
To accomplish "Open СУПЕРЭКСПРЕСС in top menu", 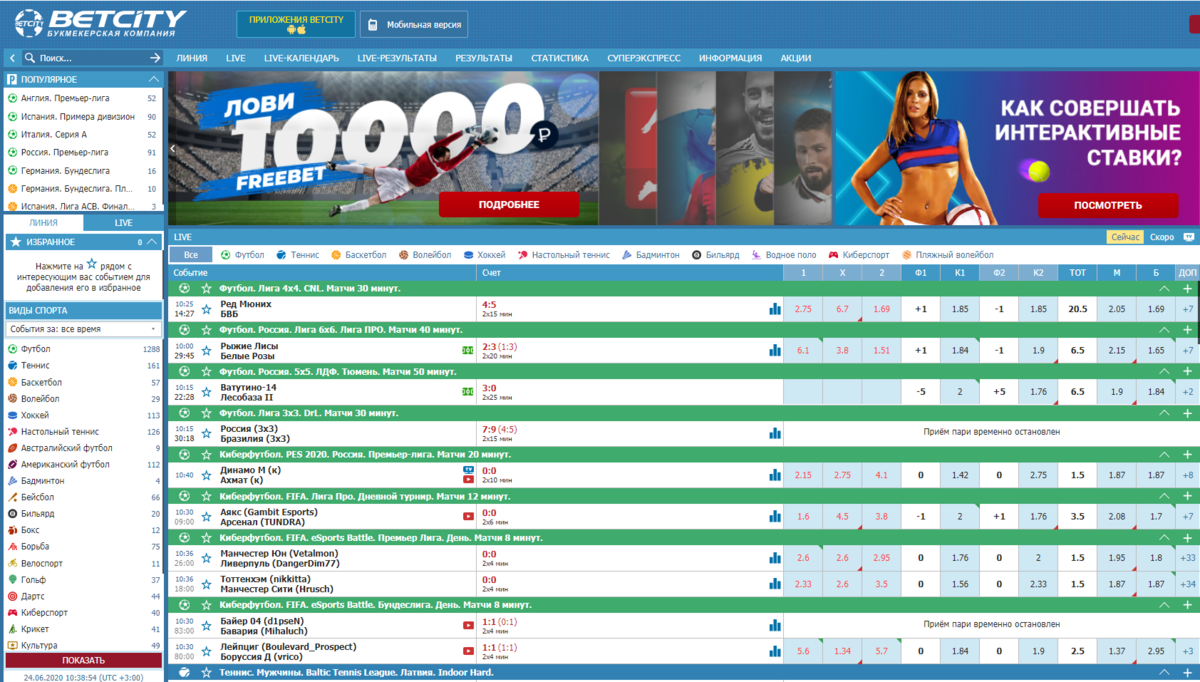I will tap(644, 58).
